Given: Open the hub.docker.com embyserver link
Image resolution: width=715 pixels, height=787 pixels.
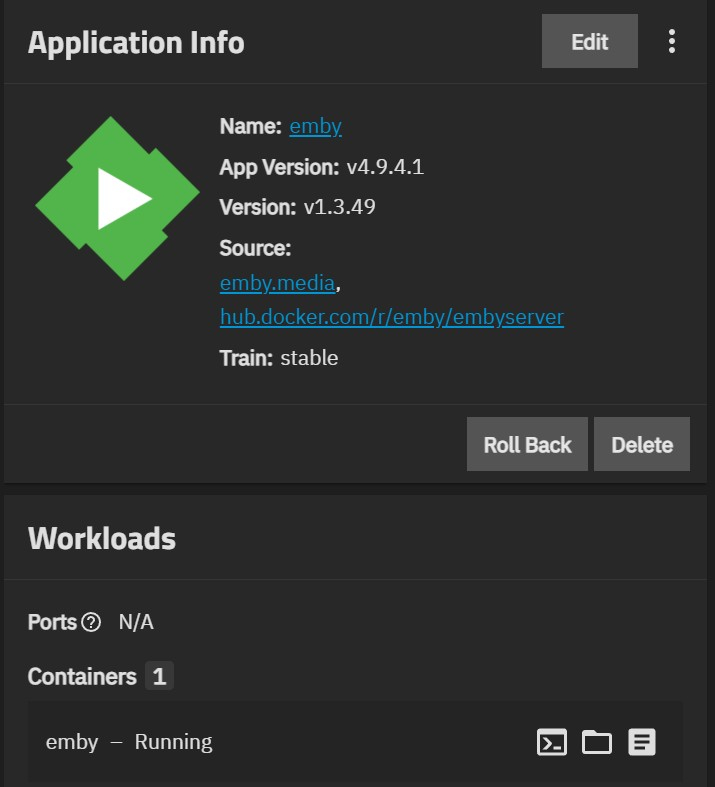Looking at the screenshot, I should (x=391, y=317).
